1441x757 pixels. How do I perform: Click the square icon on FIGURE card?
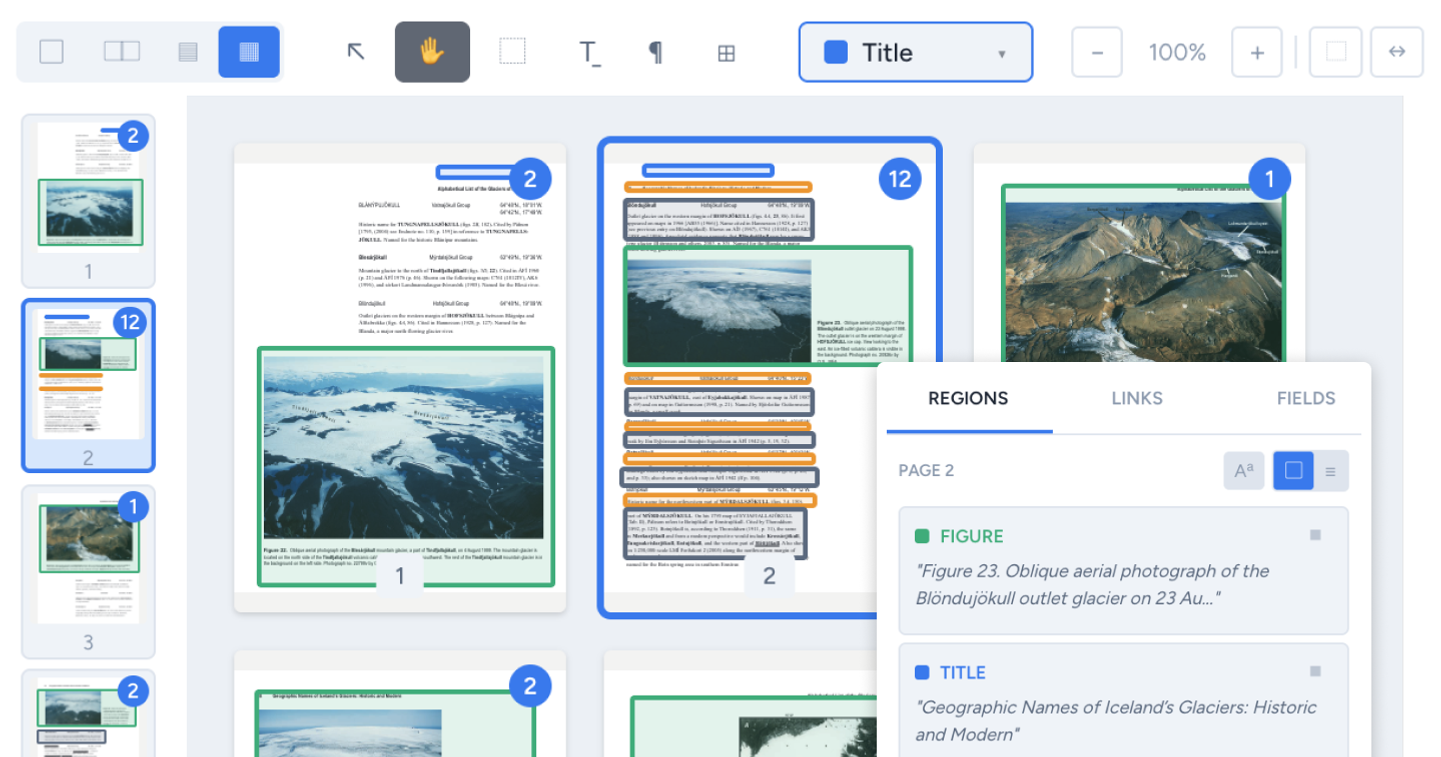pos(1315,535)
